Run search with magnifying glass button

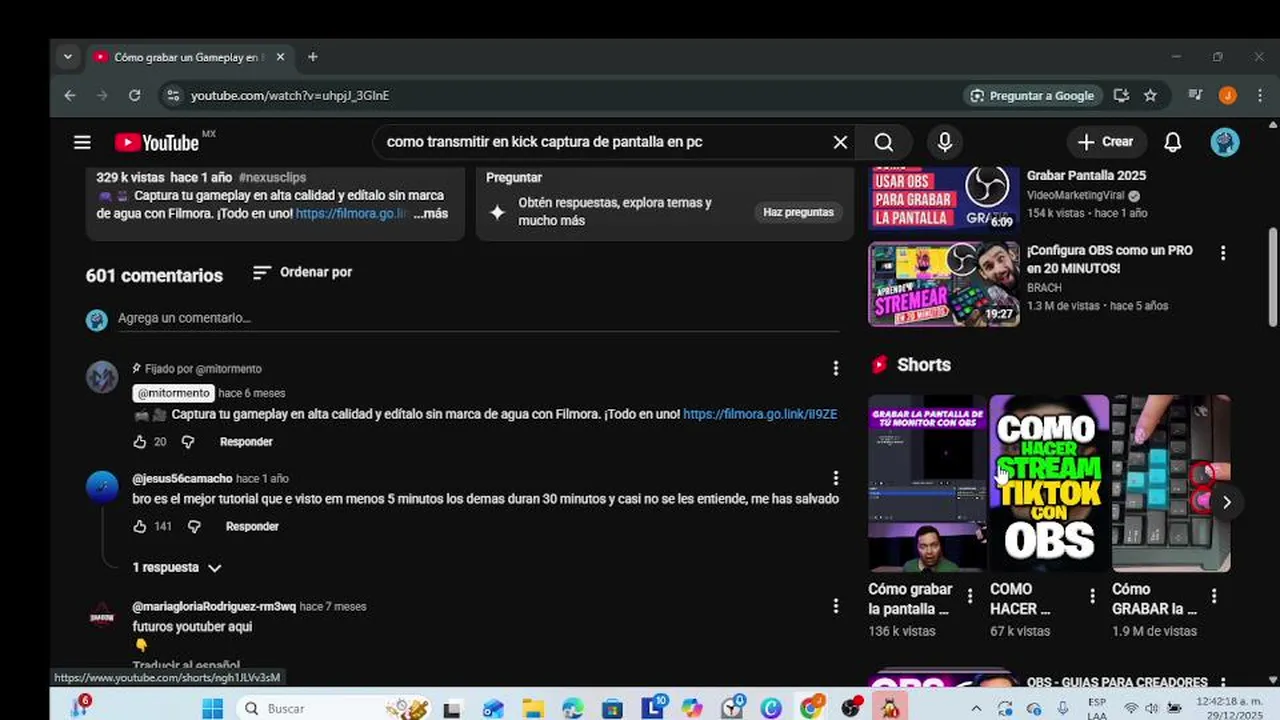coord(884,142)
